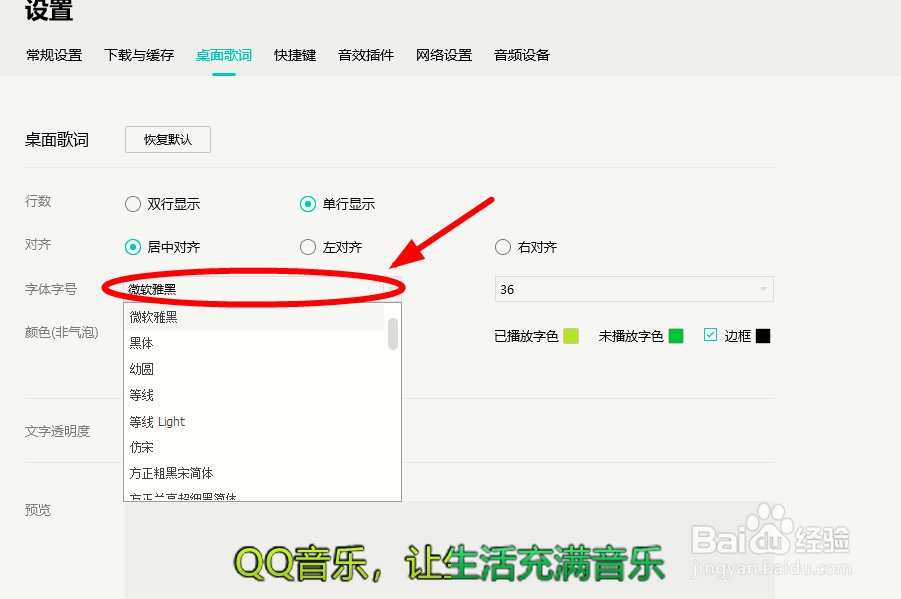Click the font list scrollbar thumb
901x599 pixels.
[393, 333]
